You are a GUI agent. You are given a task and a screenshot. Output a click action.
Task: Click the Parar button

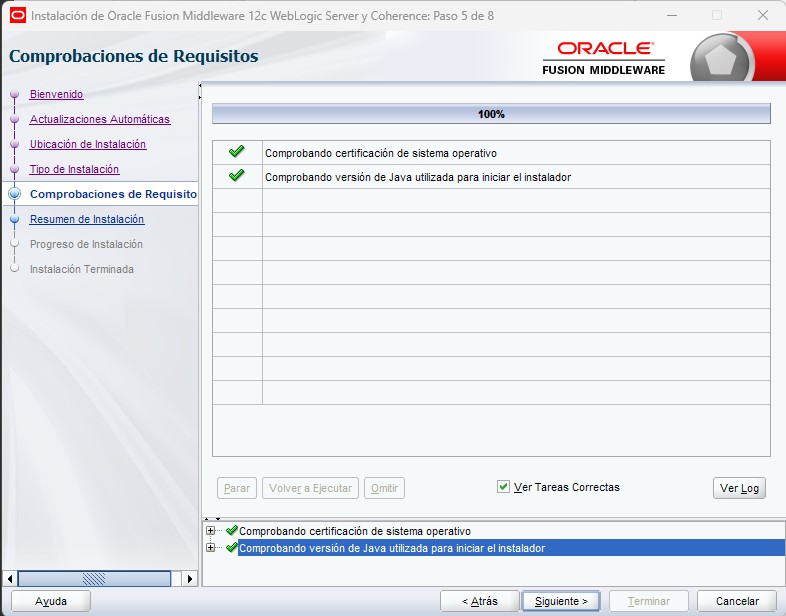237,488
